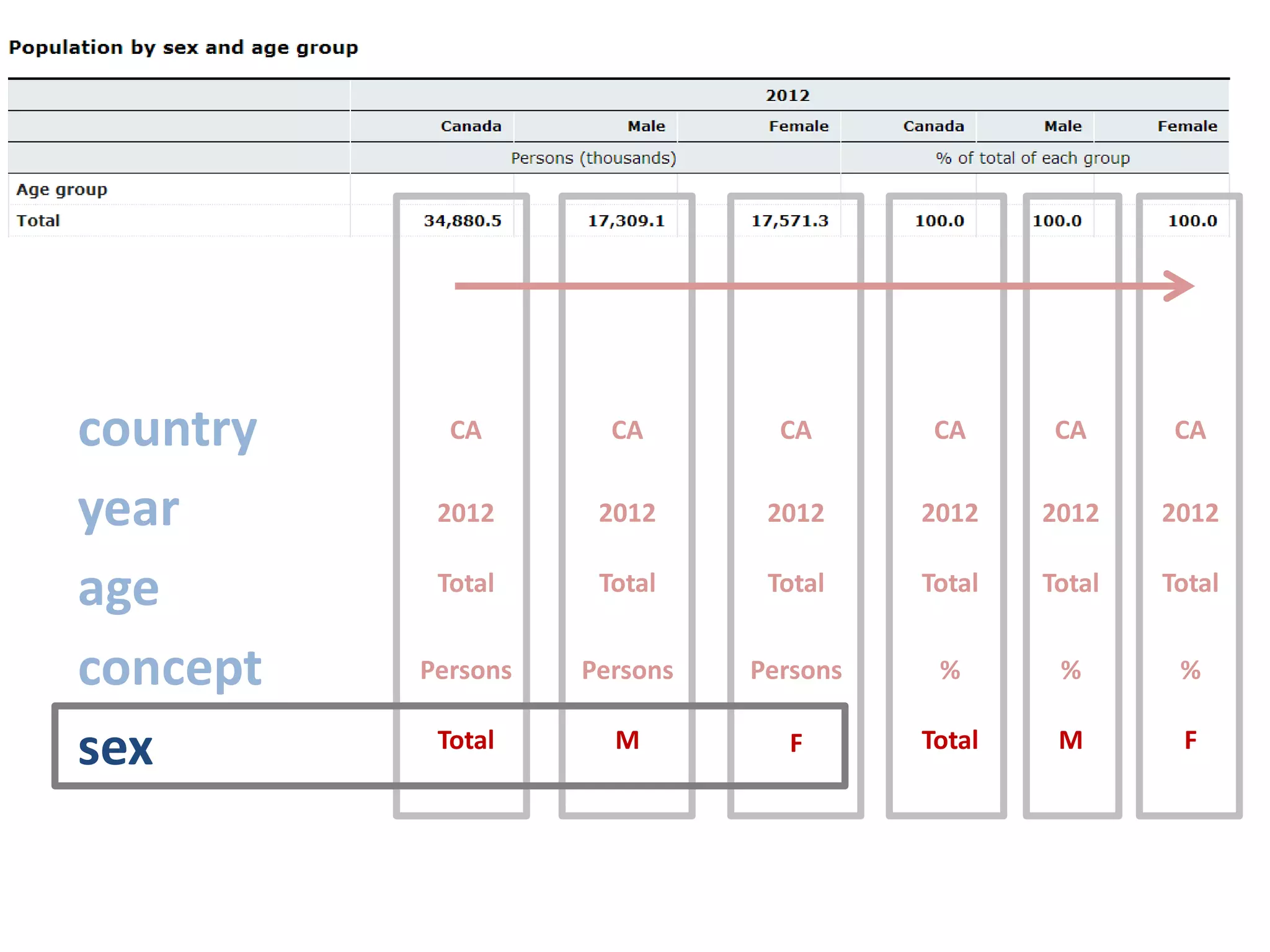Click the title Population by sex and age group

tap(184, 48)
